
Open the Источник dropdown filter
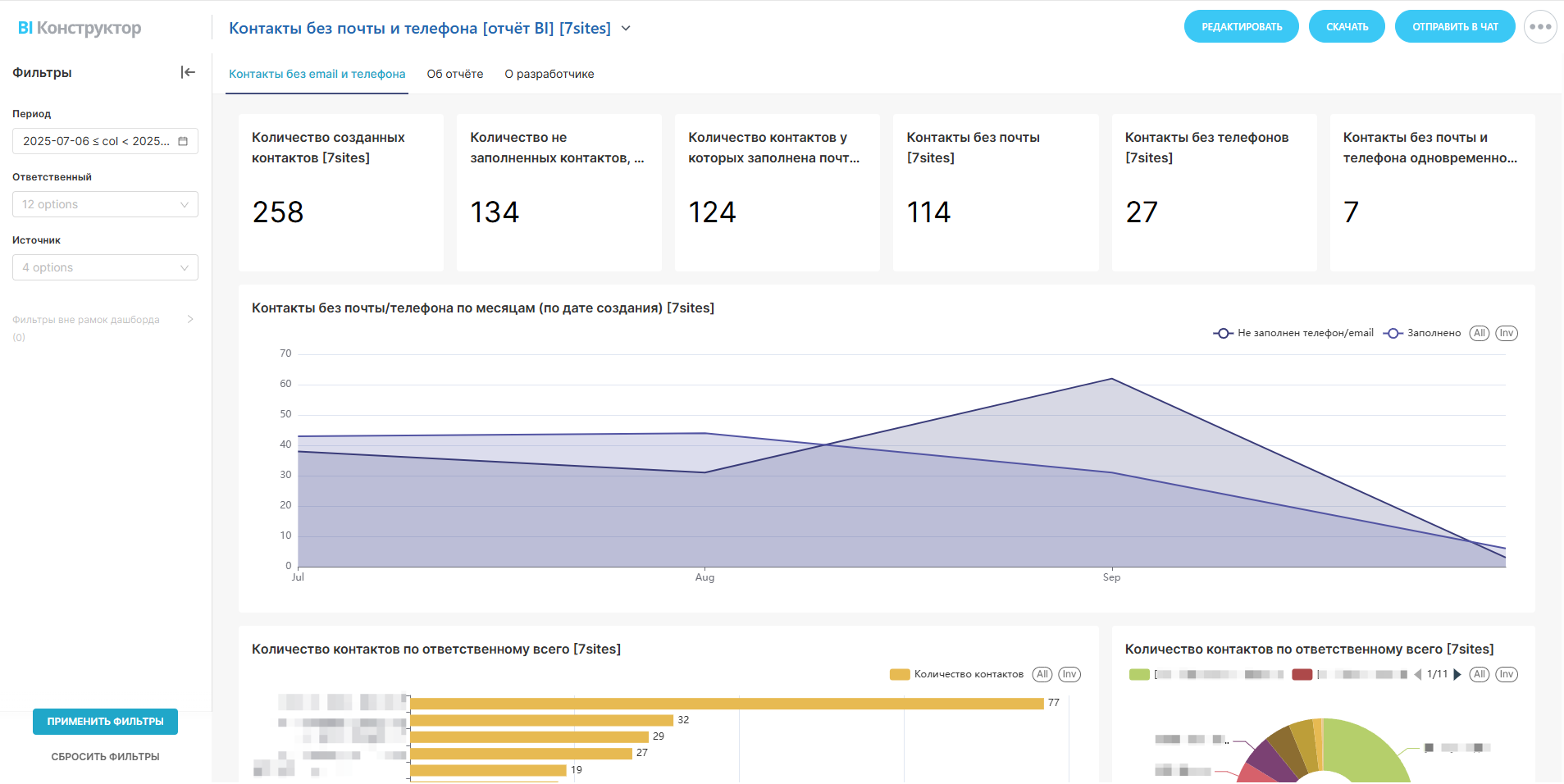coord(105,267)
